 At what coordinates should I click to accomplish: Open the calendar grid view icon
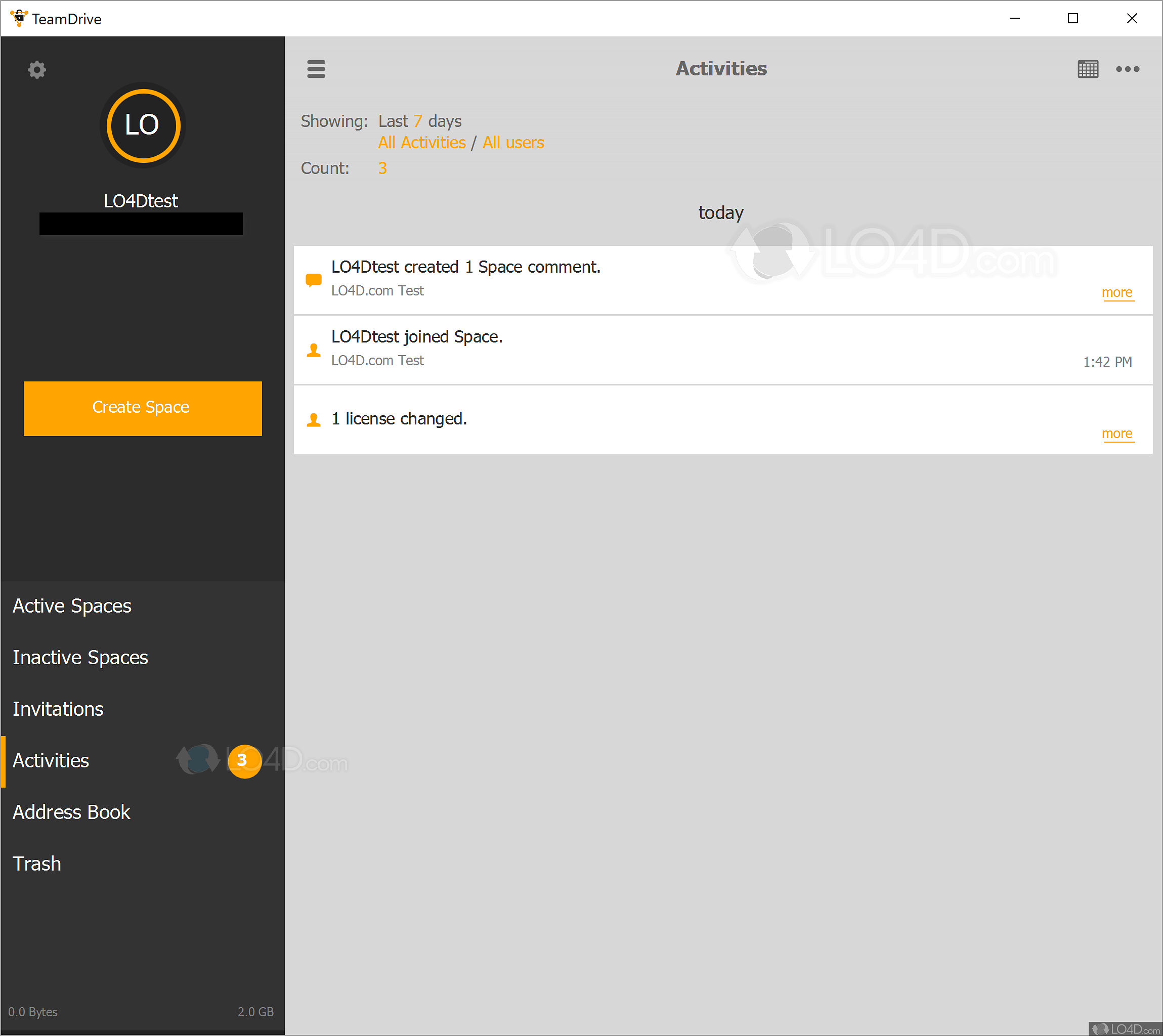(x=1087, y=69)
